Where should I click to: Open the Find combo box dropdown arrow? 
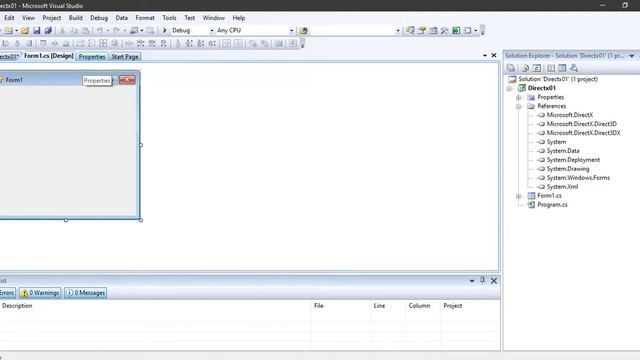coord(398,31)
